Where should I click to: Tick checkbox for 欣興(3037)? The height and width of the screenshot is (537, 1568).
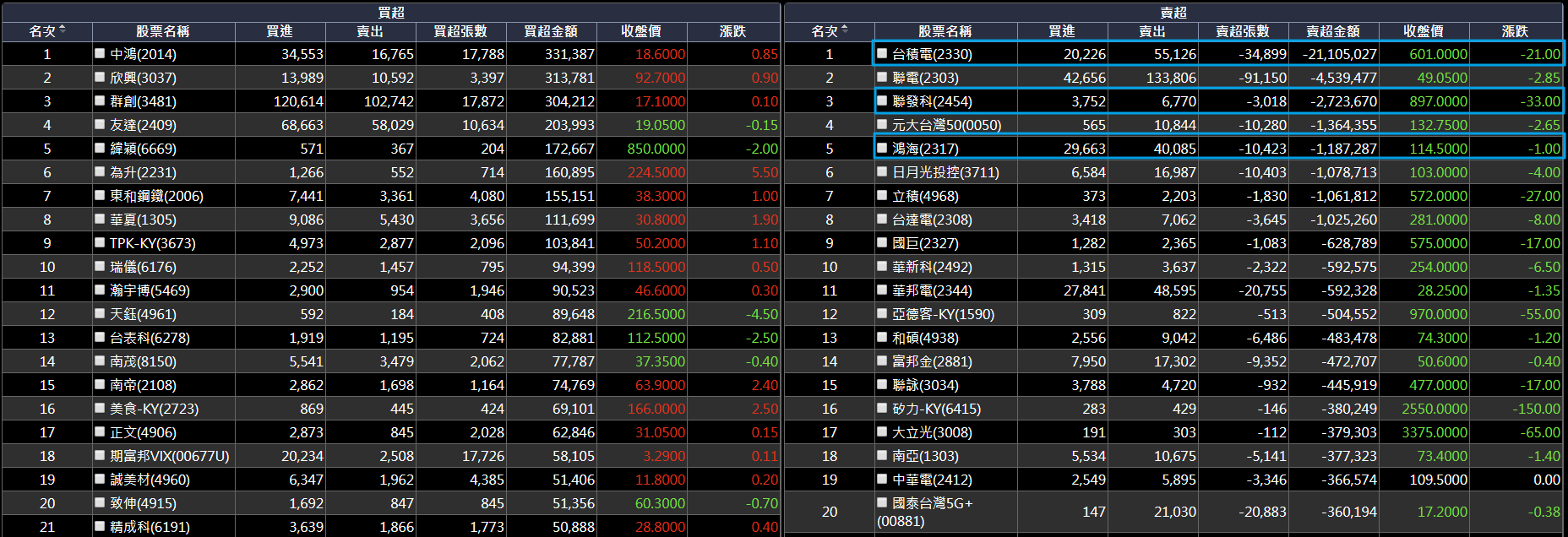(x=100, y=77)
